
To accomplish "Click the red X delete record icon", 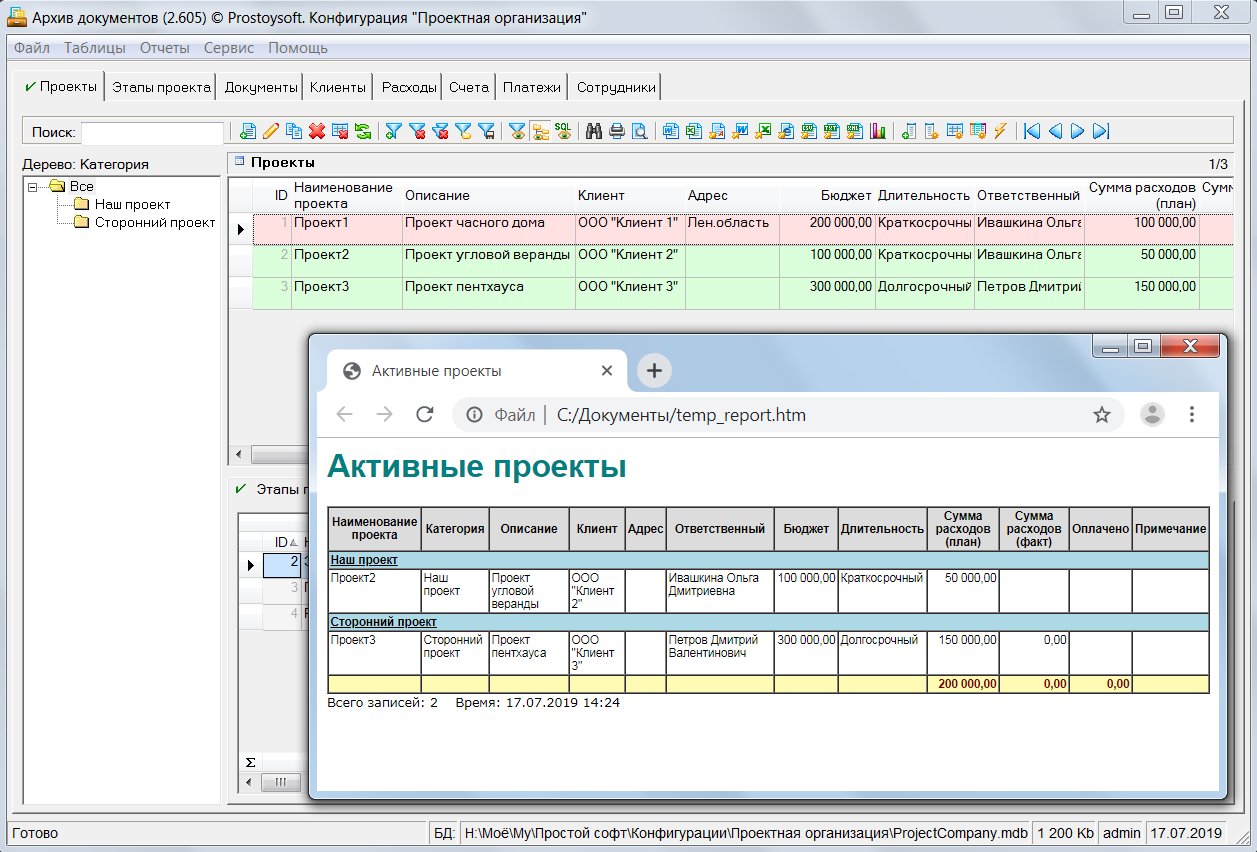I will (317, 131).
